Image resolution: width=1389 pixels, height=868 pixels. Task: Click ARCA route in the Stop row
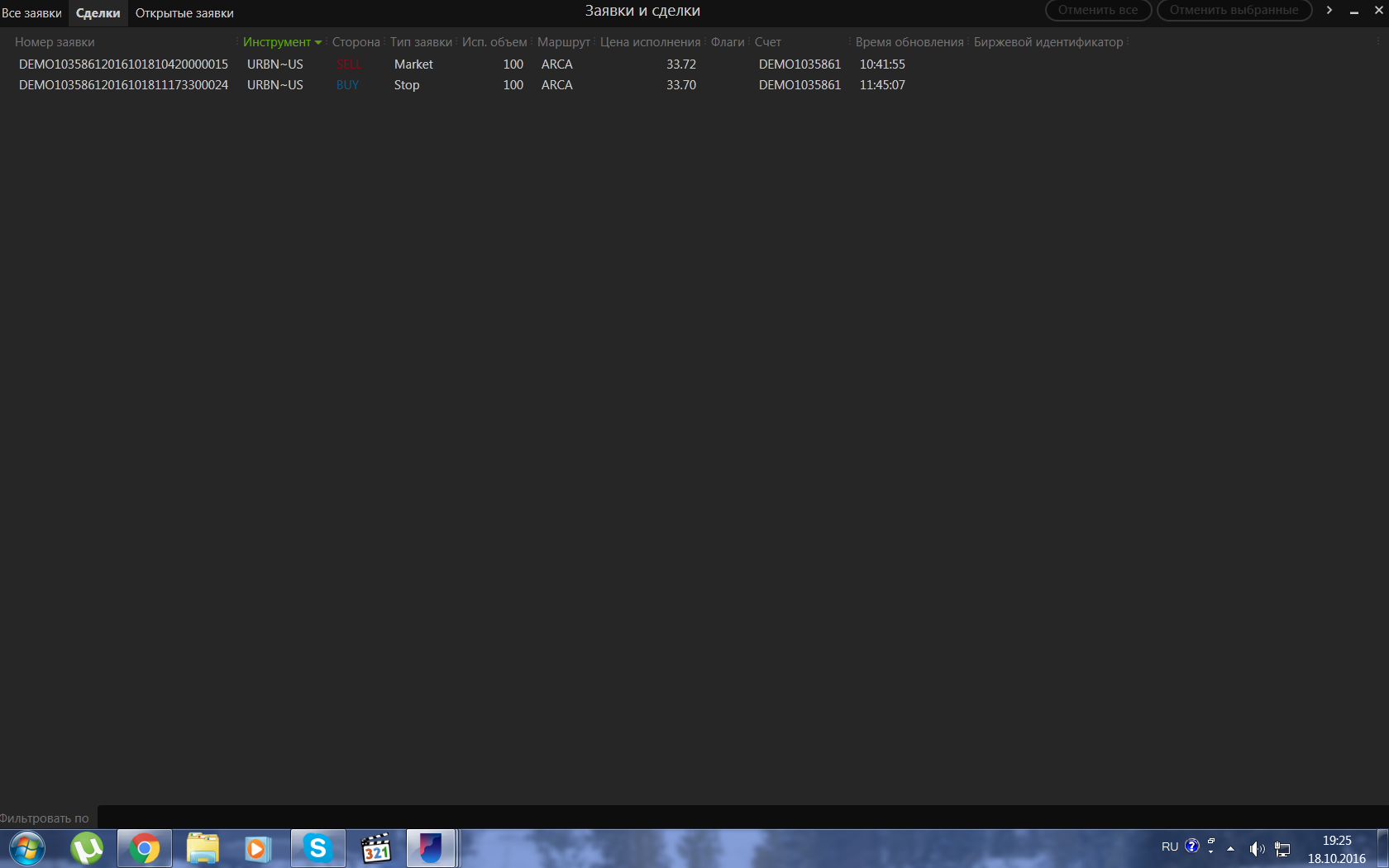pyautogui.click(x=557, y=85)
